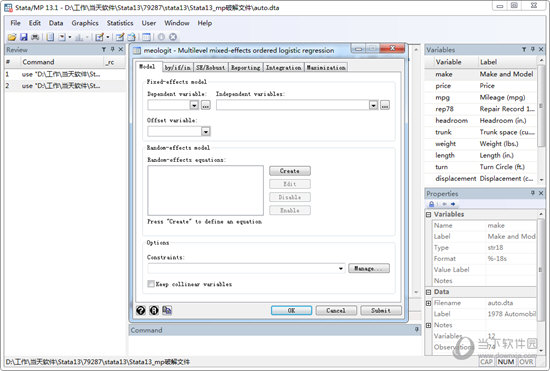Open Offset variable dropdown
The image size is (550, 371).
[206, 131]
